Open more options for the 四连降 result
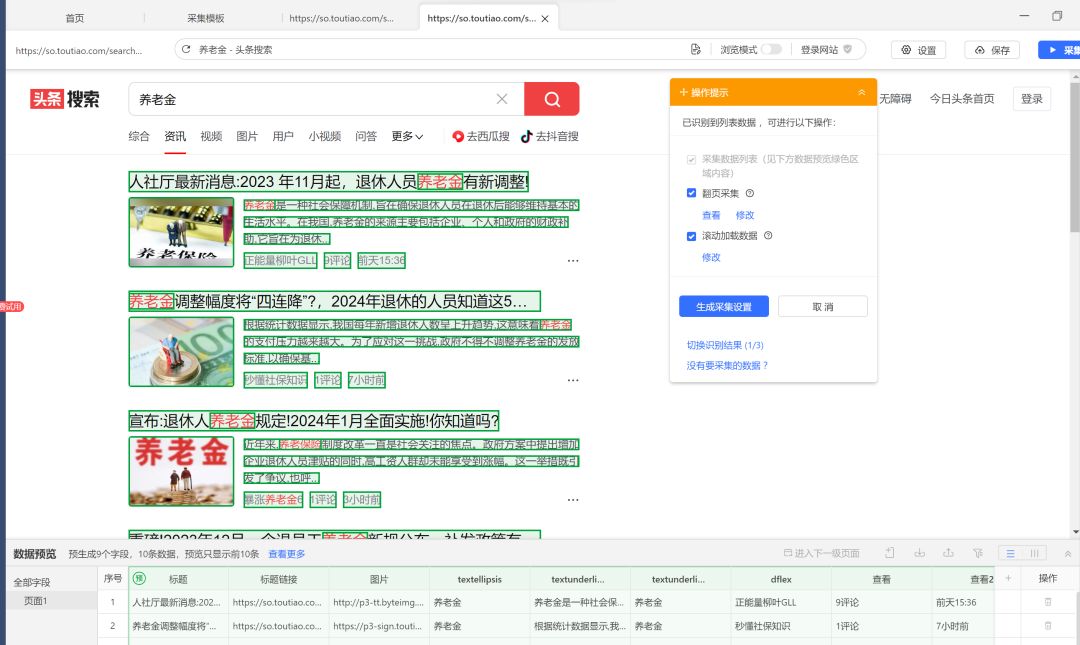Screen dimensions: 1080x645 [572, 380]
